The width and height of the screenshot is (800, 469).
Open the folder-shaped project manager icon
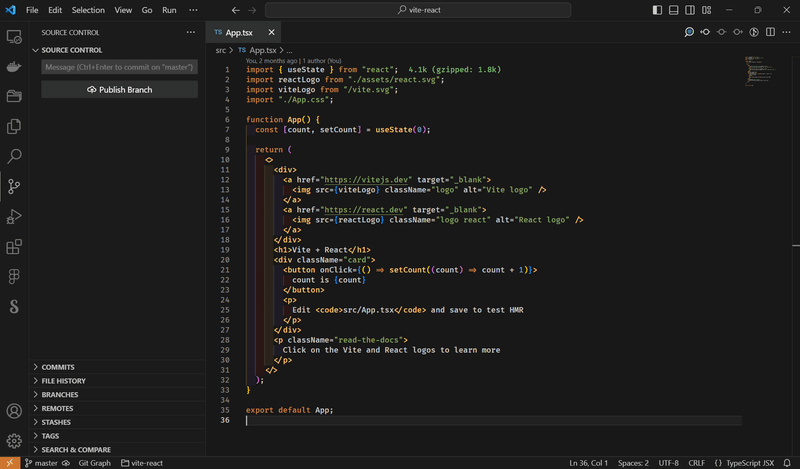14,96
